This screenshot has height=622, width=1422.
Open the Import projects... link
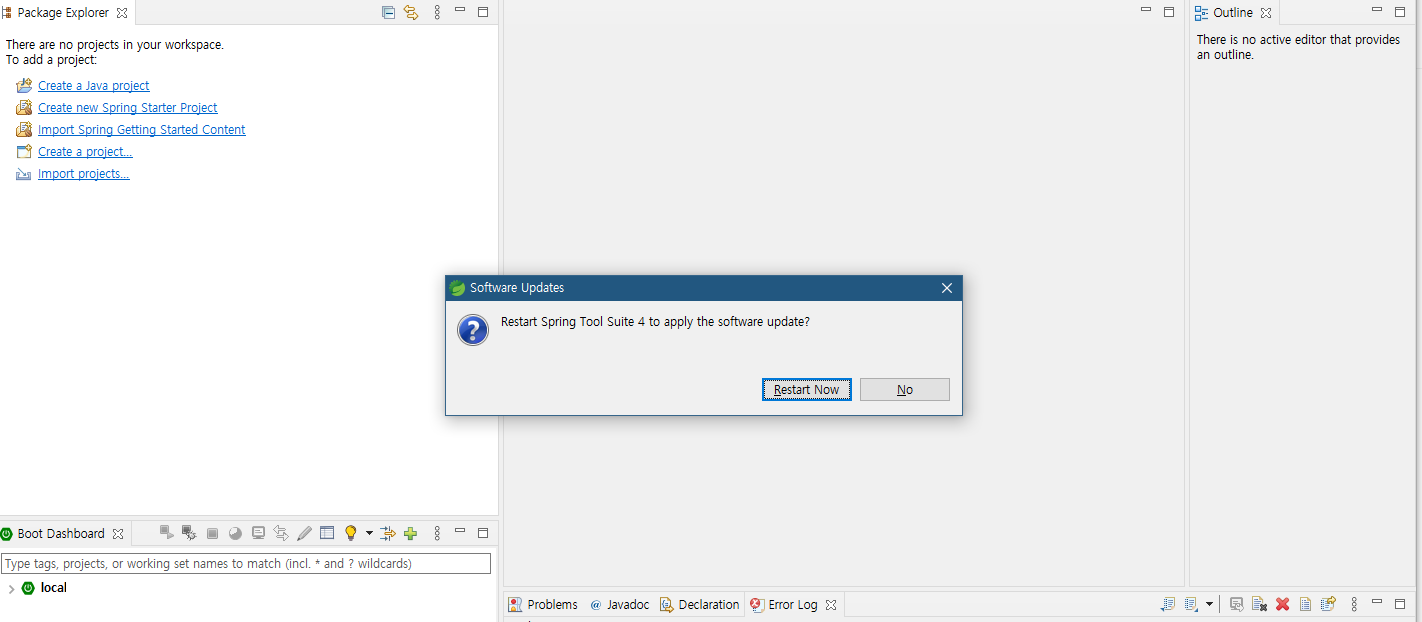pyautogui.click(x=83, y=174)
